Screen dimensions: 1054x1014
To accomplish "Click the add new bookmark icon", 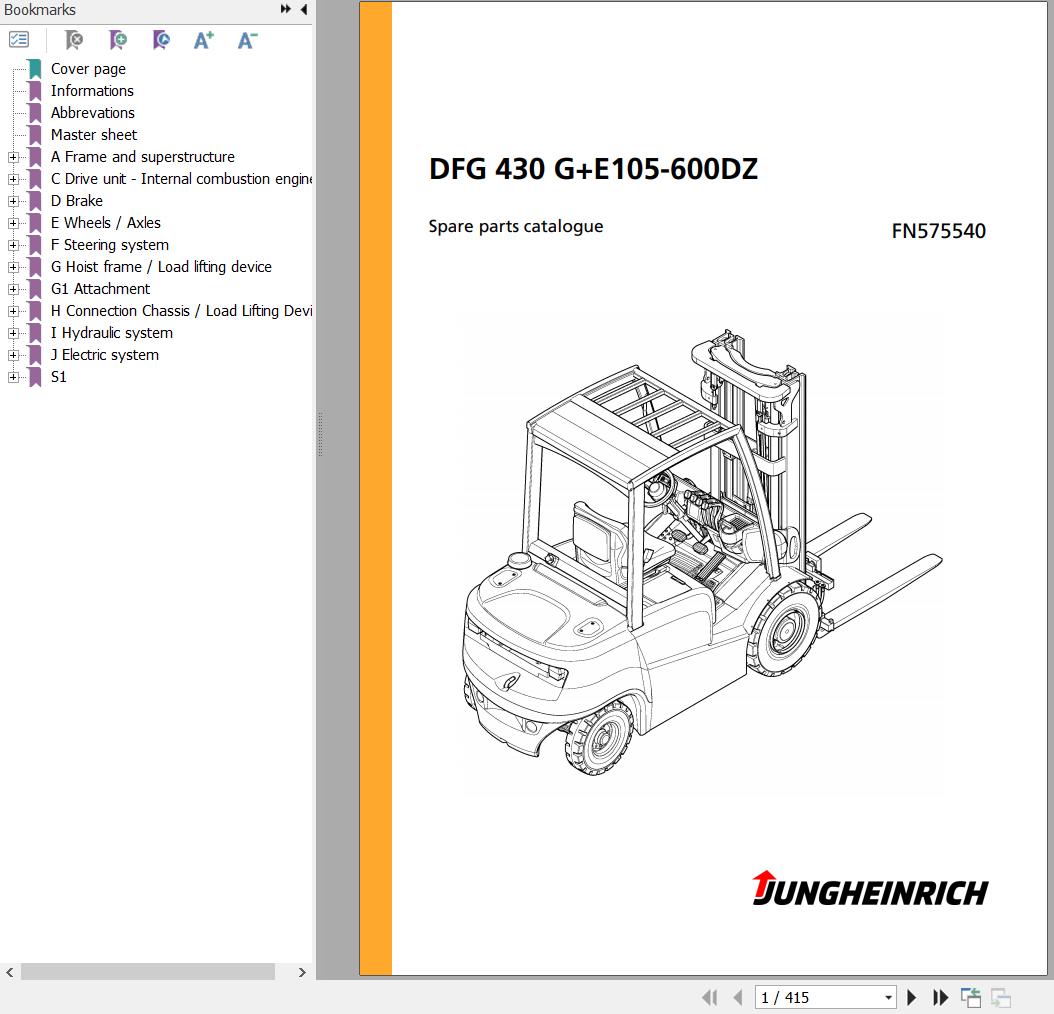I will tap(118, 40).
